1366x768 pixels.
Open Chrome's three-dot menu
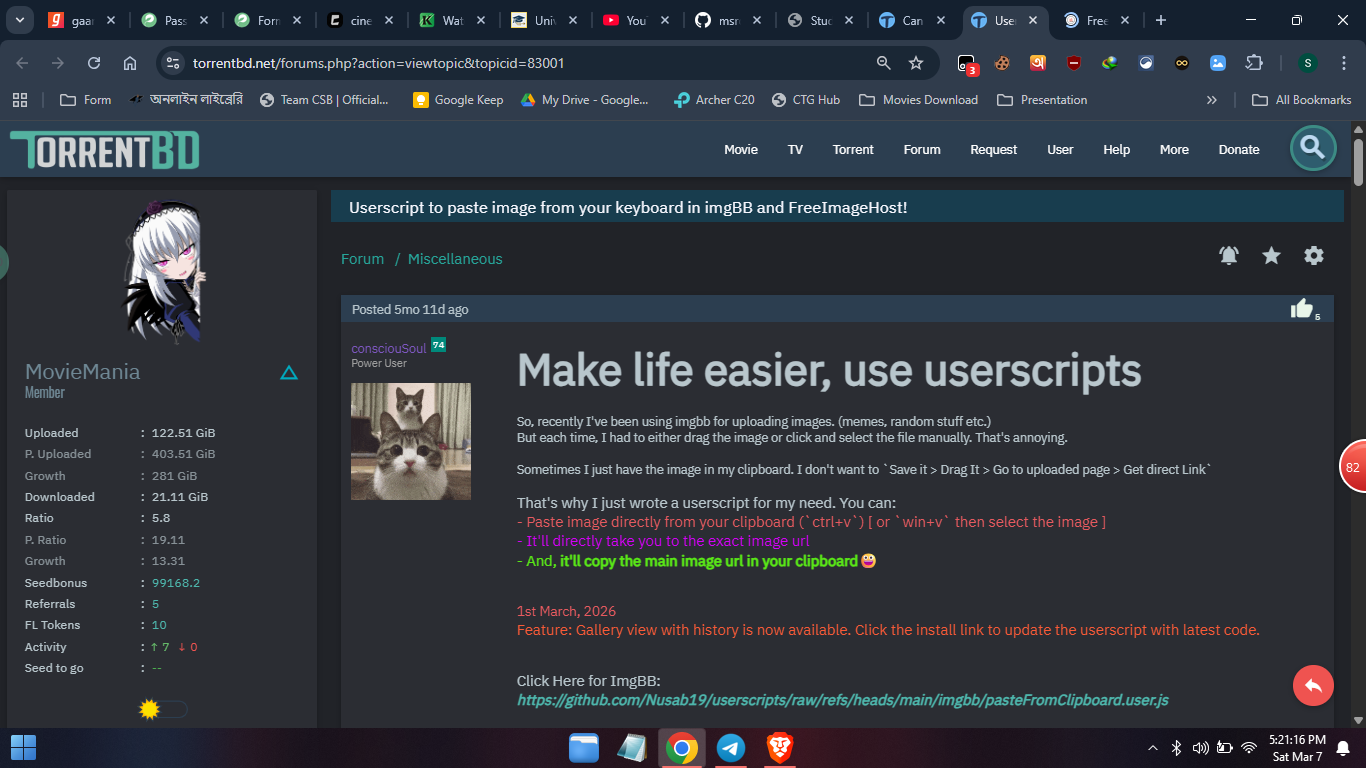click(1343, 63)
